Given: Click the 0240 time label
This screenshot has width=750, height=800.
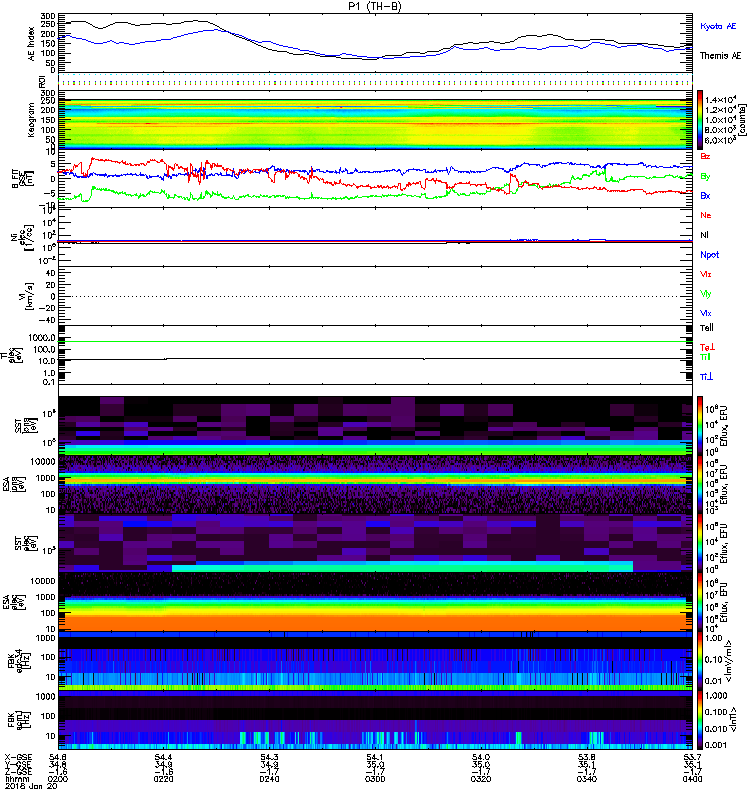Looking at the screenshot, I should [x=269, y=779].
